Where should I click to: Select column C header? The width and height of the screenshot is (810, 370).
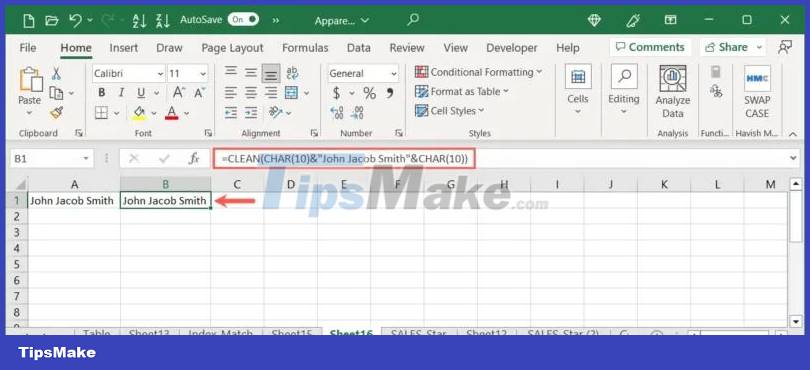pos(237,184)
